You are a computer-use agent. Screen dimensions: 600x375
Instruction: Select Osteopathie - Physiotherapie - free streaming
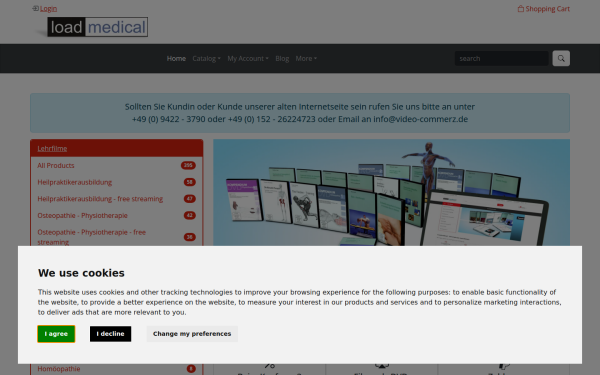[x=92, y=237]
